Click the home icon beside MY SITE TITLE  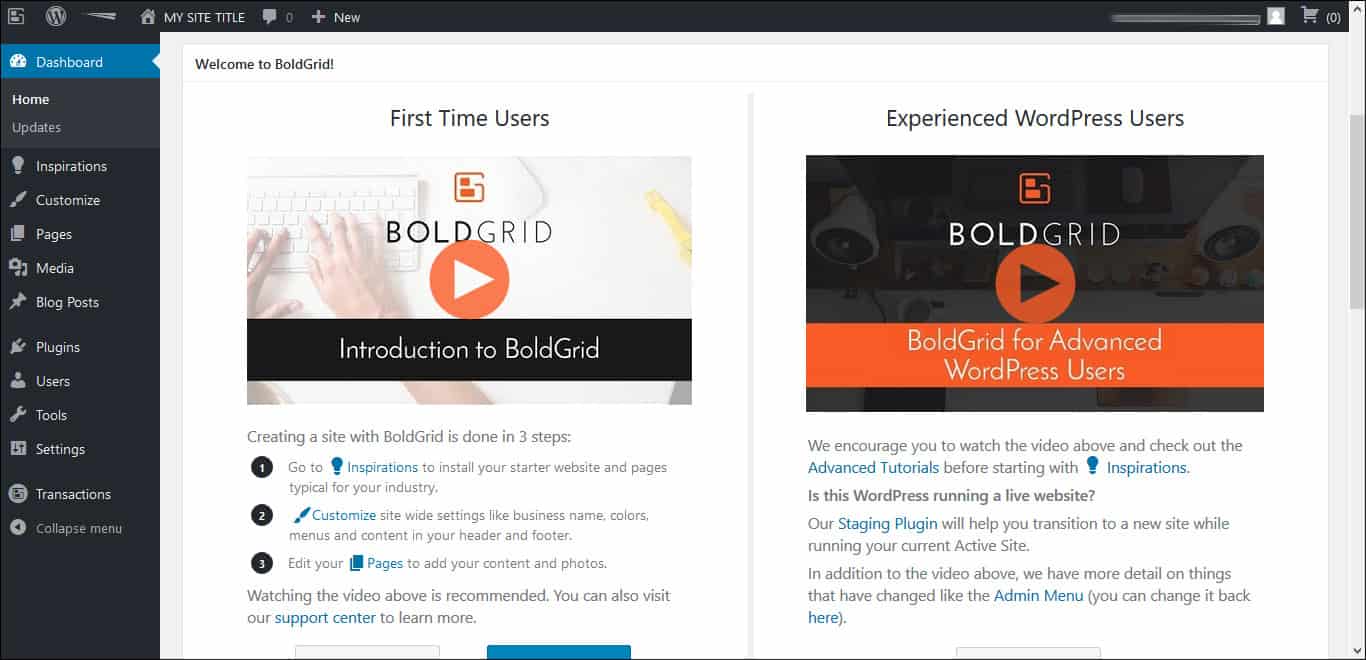point(148,16)
